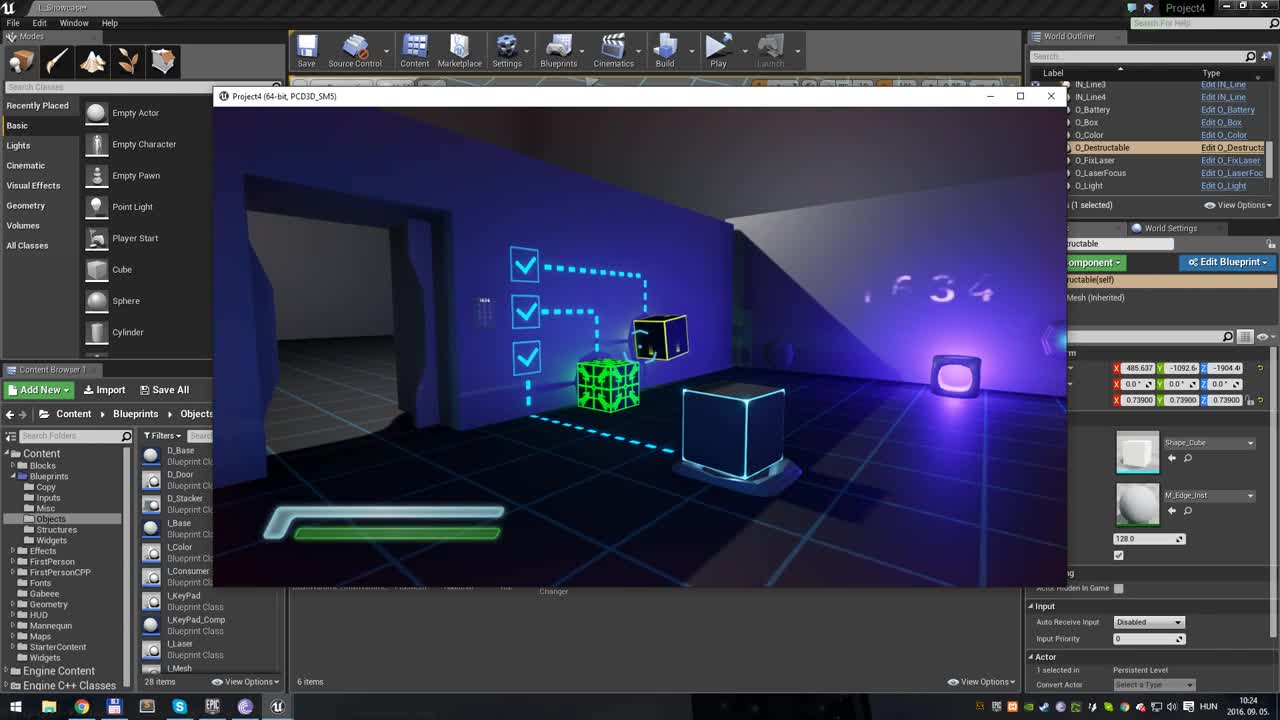Open the Marketplace from the toolbar

click(459, 47)
